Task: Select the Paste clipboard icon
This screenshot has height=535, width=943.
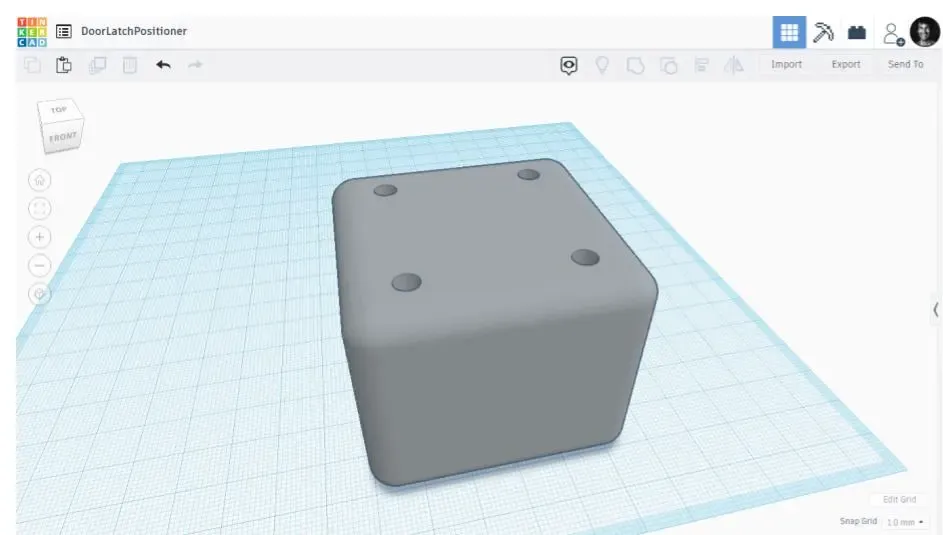Action: coord(64,65)
